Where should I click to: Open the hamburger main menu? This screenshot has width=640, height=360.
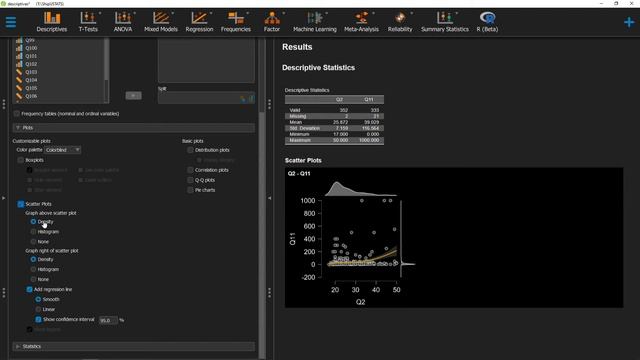coord(11,22)
